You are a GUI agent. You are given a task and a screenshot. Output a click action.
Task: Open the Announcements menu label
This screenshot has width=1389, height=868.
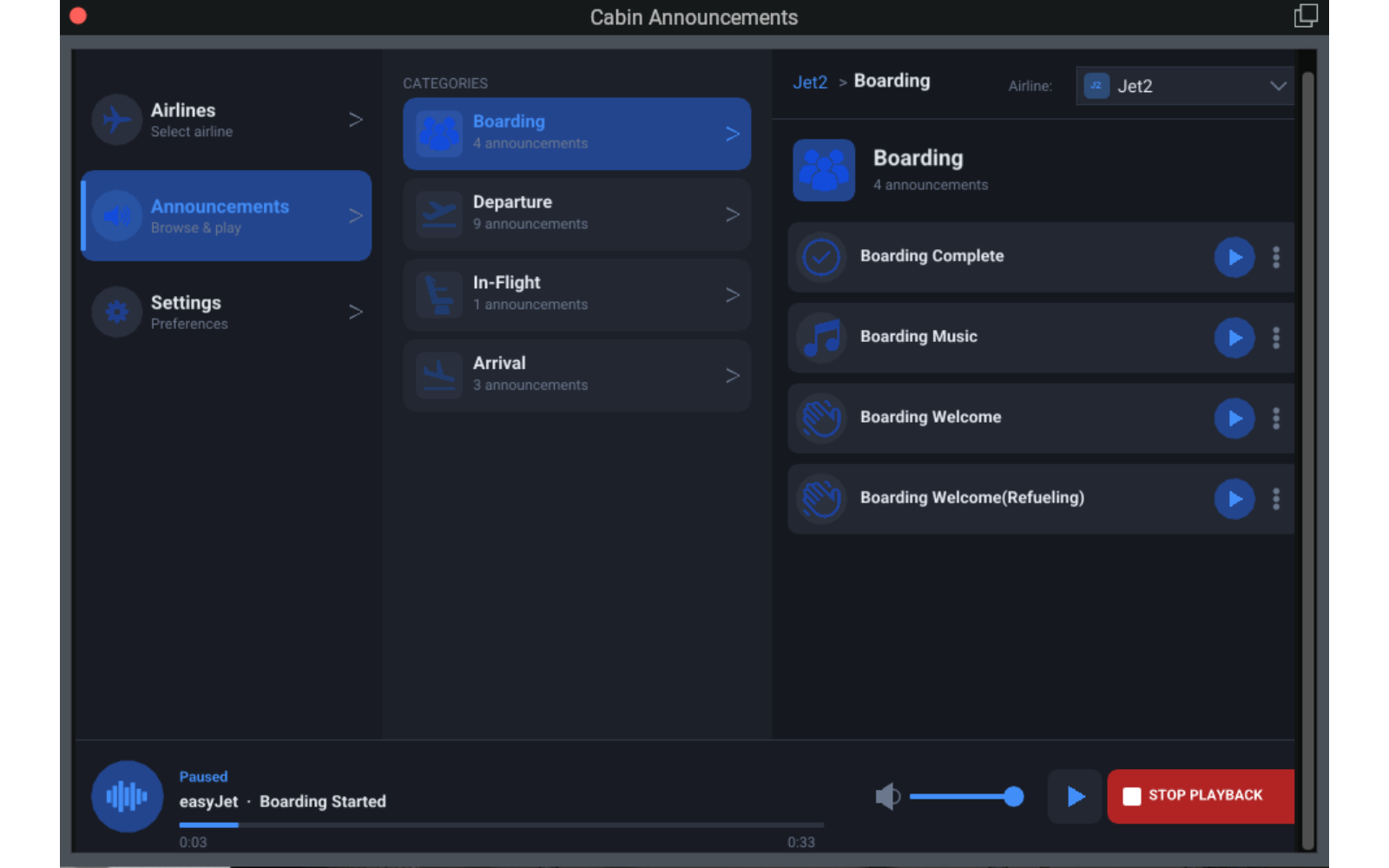pyautogui.click(x=220, y=207)
